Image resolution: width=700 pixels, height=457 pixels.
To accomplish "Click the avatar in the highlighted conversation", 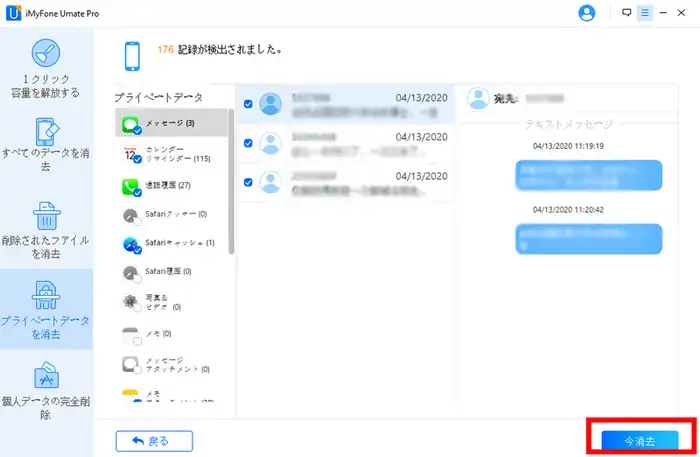I will click(x=271, y=104).
